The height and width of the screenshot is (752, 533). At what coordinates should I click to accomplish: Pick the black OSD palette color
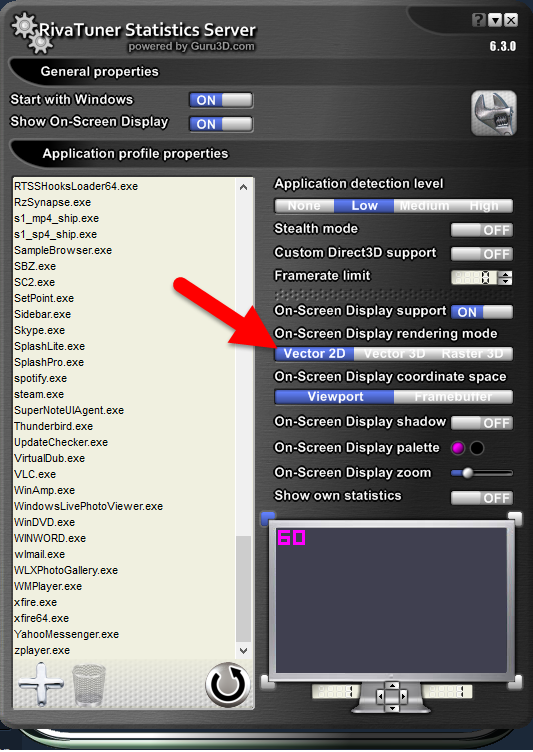coord(477,448)
